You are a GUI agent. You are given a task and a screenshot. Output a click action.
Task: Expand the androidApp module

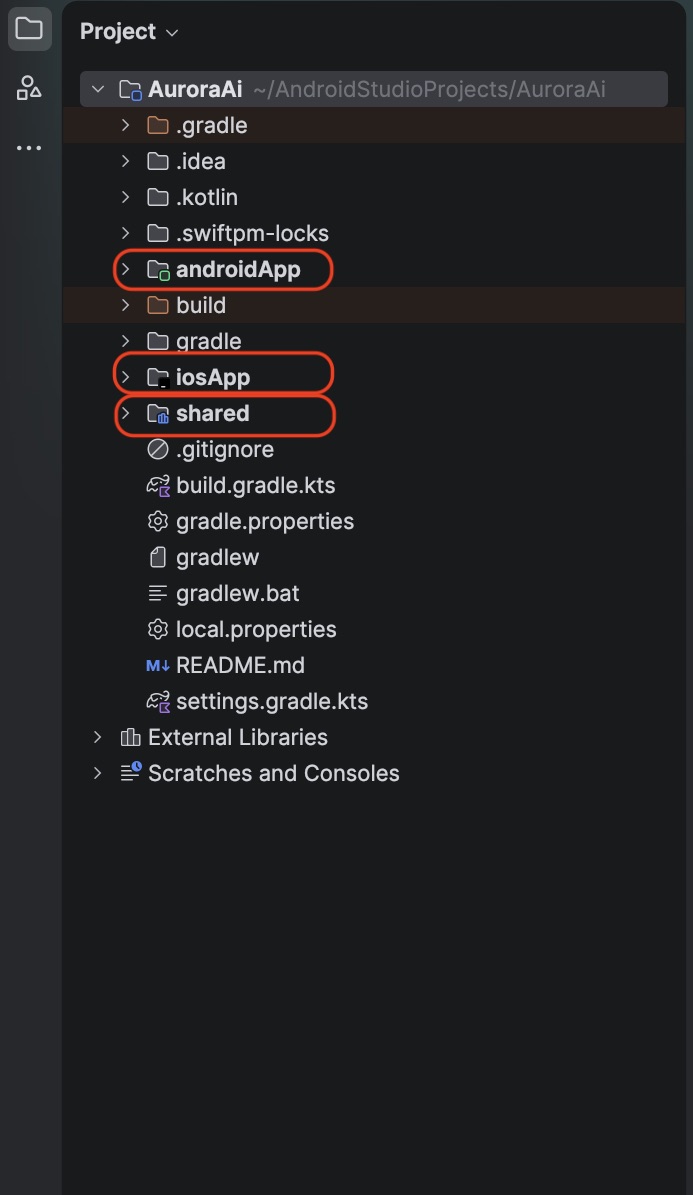126,269
